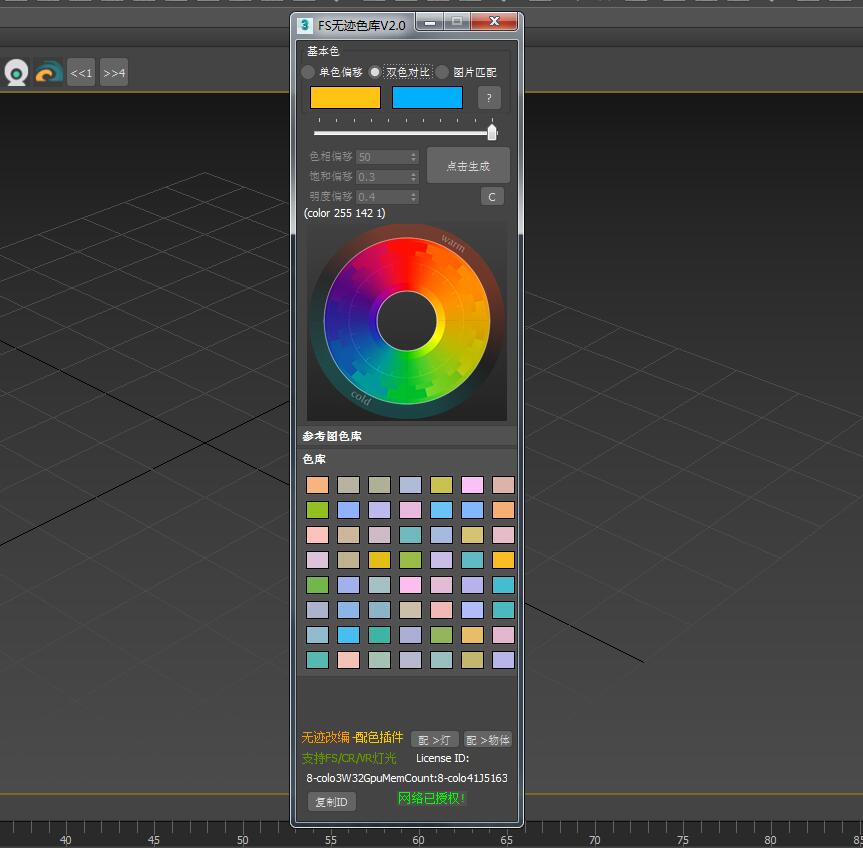Image resolution: width=863 pixels, height=848 pixels.
Task: Click the 明度偏移 spinner arrows
Action: [413, 197]
